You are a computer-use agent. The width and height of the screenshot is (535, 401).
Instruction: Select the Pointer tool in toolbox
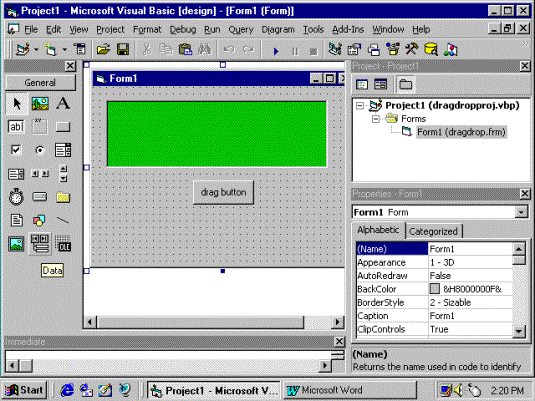pyautogui.click(x=16, y=103)
